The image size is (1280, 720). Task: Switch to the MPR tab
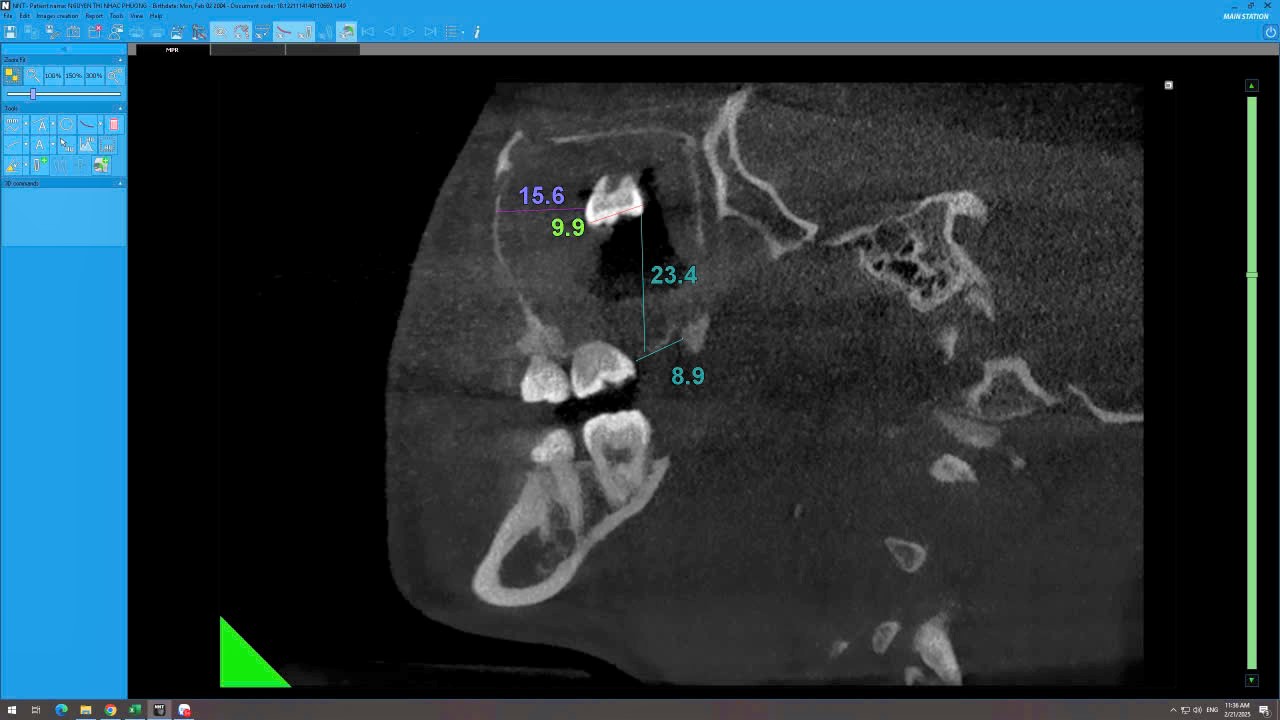point(172,50)
